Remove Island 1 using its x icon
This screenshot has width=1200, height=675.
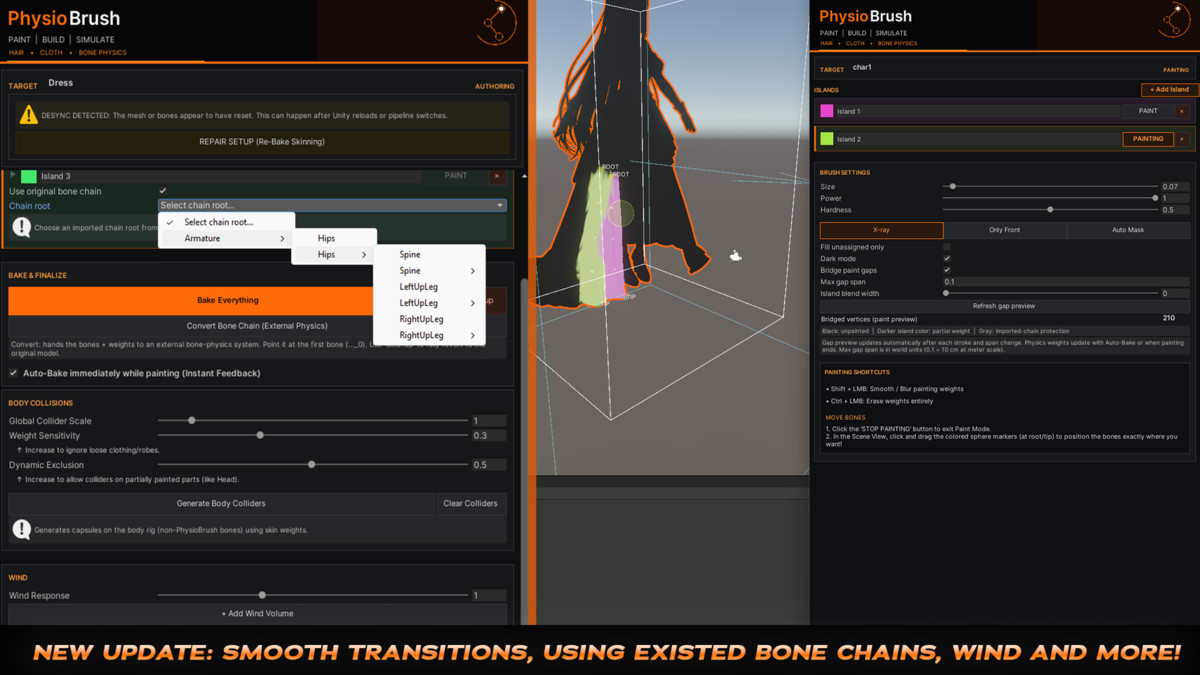pyautogui.click(x=1182, y=111)
